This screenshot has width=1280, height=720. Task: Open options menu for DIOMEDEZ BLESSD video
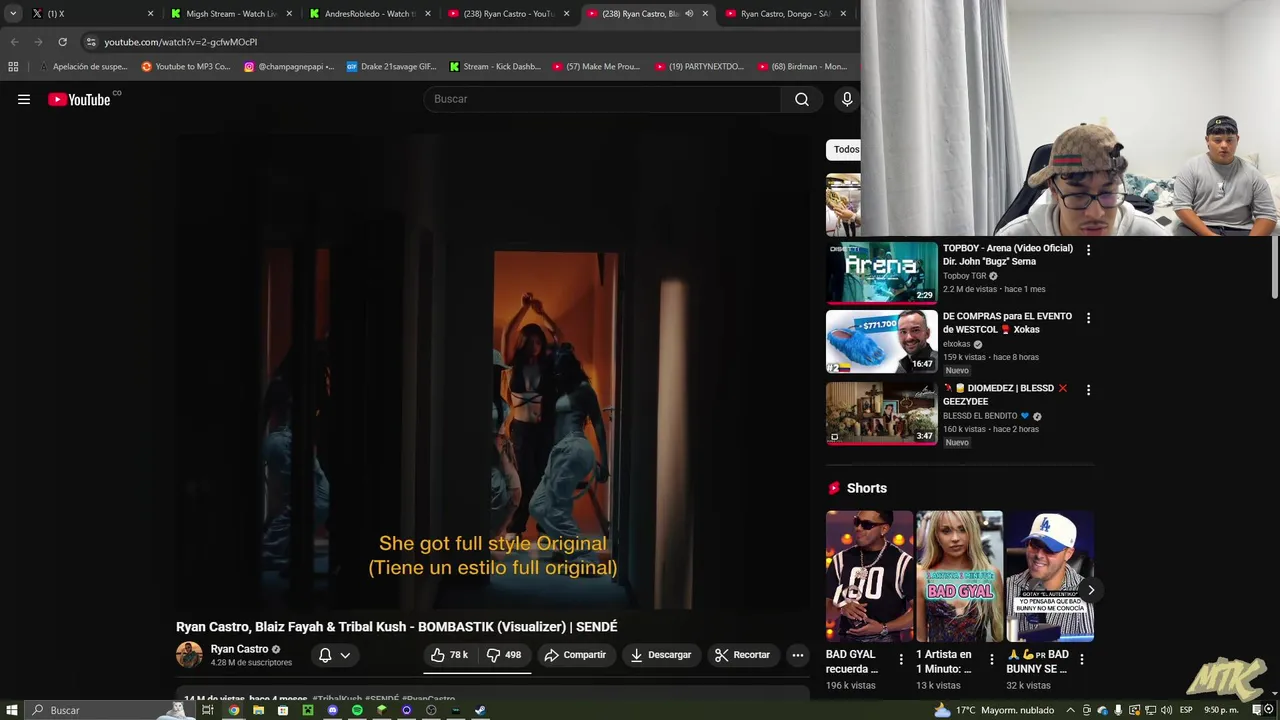pos(1088,390)
